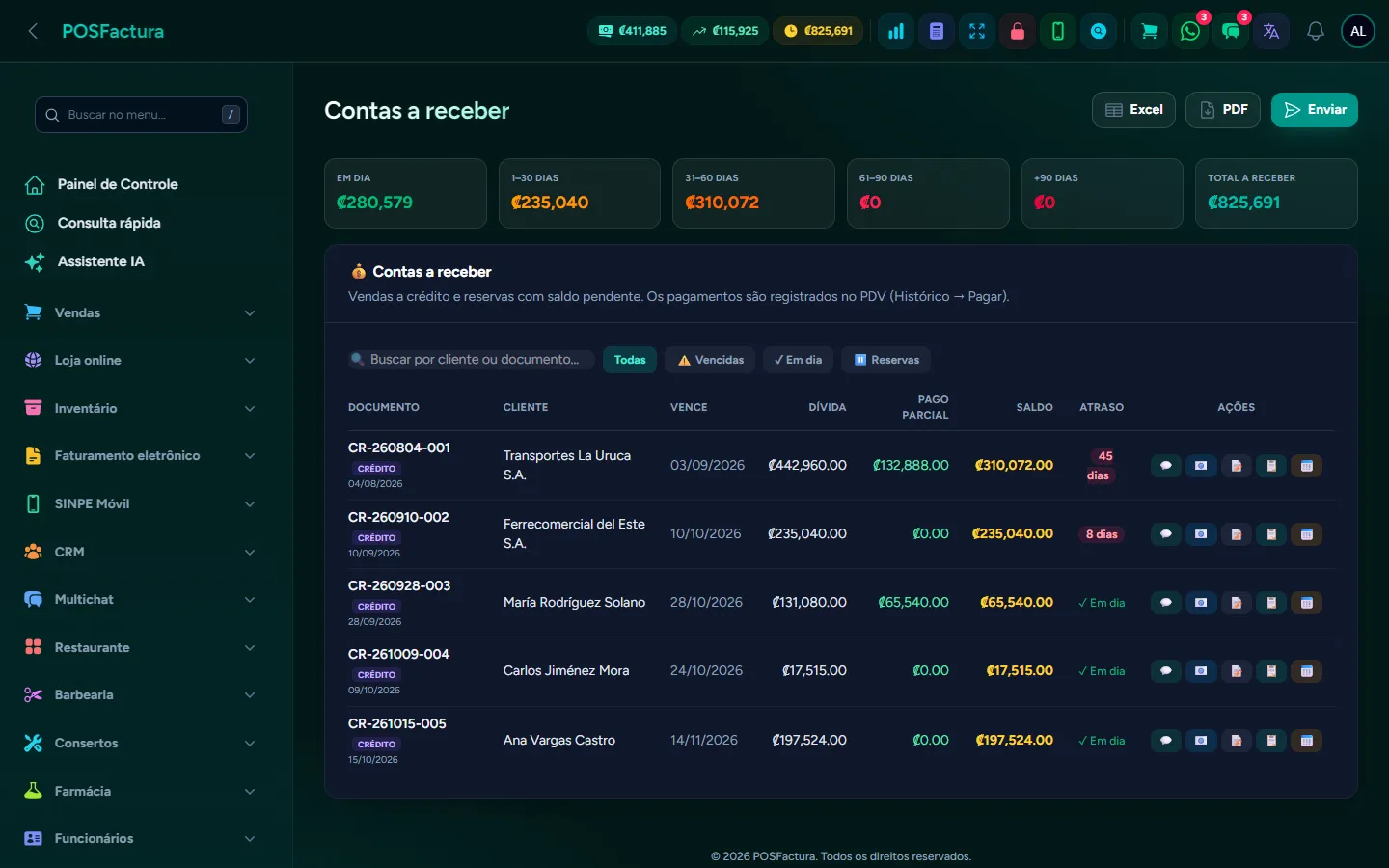Toggle fullscreen with the expand arrows icon
Viewport: 1389px width, 868px height.
[x=976, y=31]
